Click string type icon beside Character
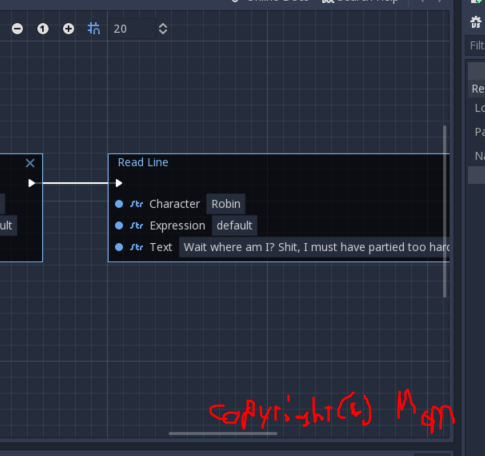Viewport: 485px width, 456px height. [x=136, y=204]
